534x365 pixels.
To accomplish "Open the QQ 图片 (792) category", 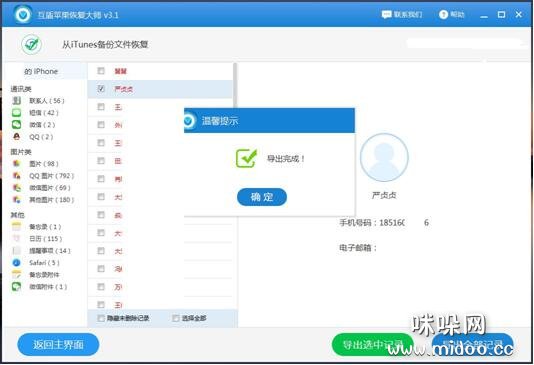I will (43, 176).
